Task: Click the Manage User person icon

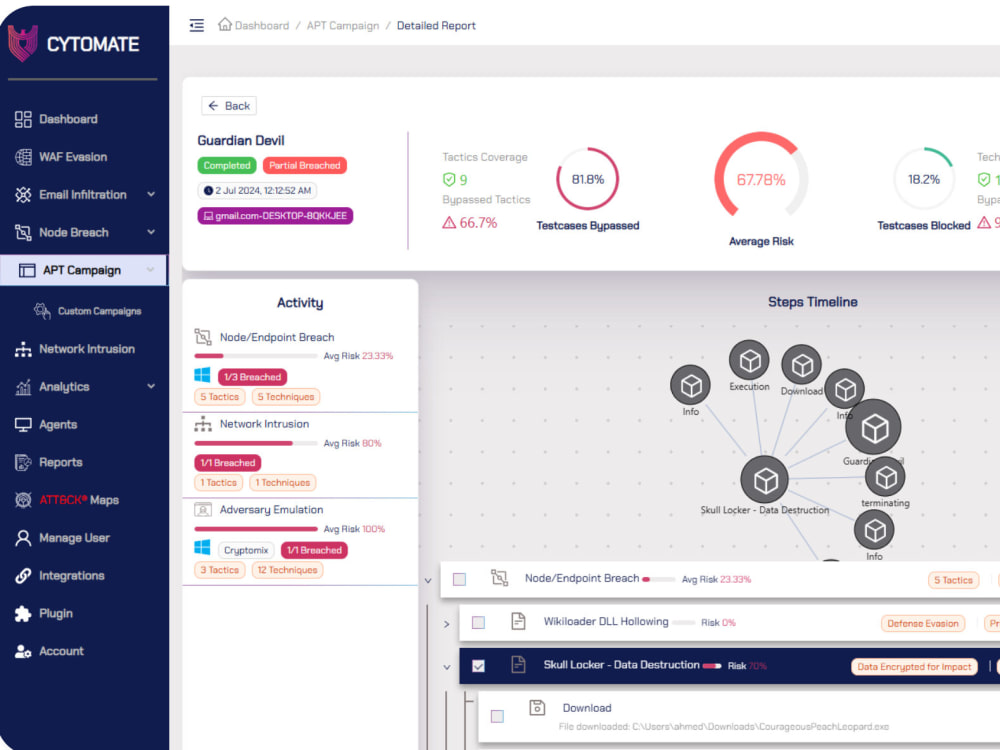Action: tap(23, 538)
